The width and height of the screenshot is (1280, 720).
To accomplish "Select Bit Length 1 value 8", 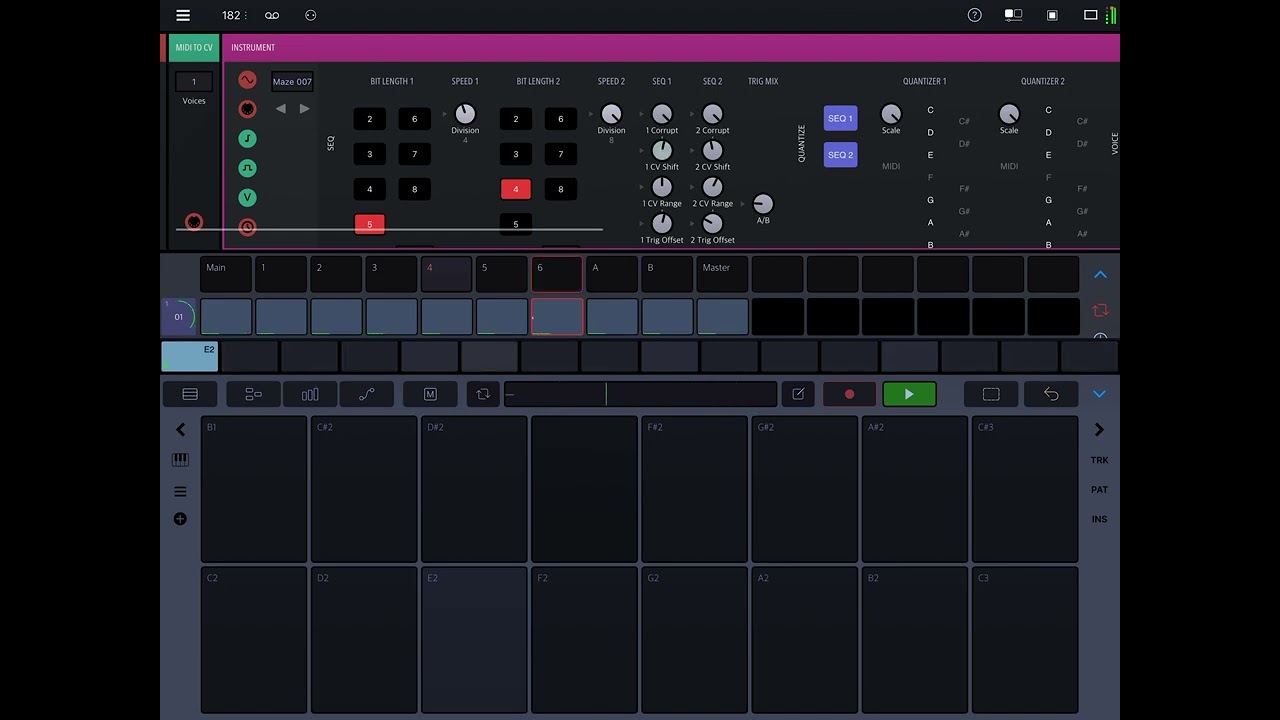I will tap(414, 189).
